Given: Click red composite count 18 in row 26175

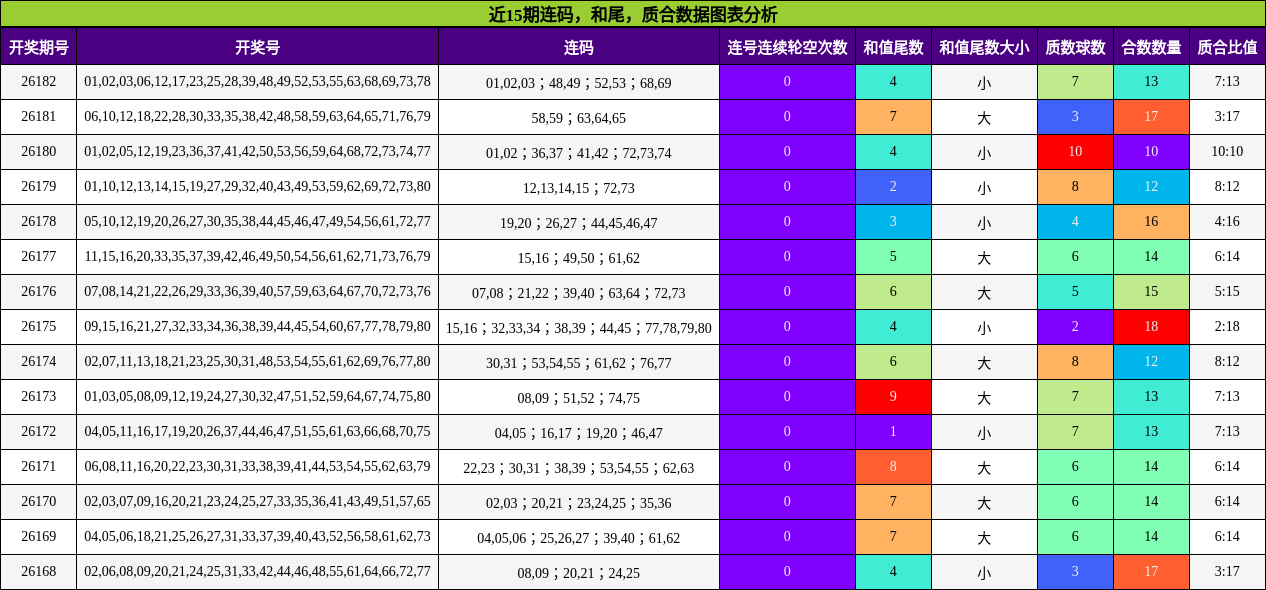Looking at the screenshot, I should click(x=1151, y=327).
